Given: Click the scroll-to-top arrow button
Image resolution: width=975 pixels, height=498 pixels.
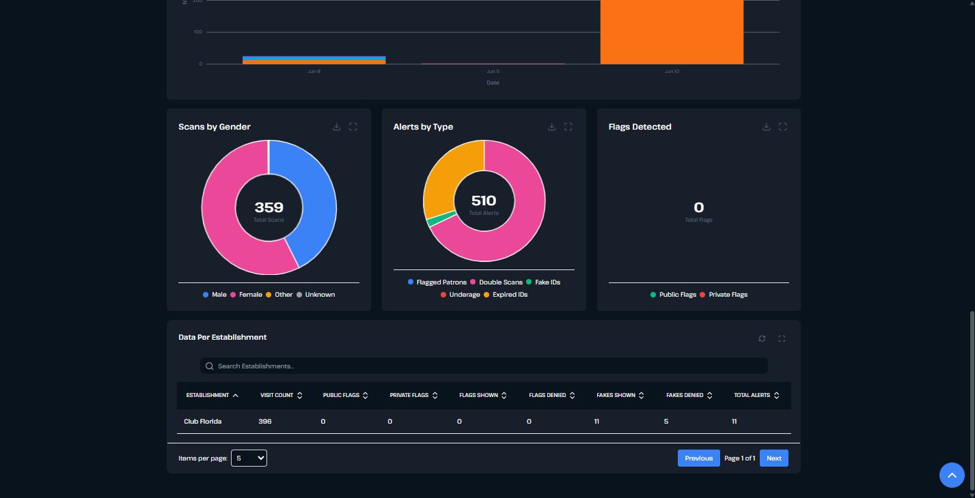Looking at the screenshot, I should 951,475.
